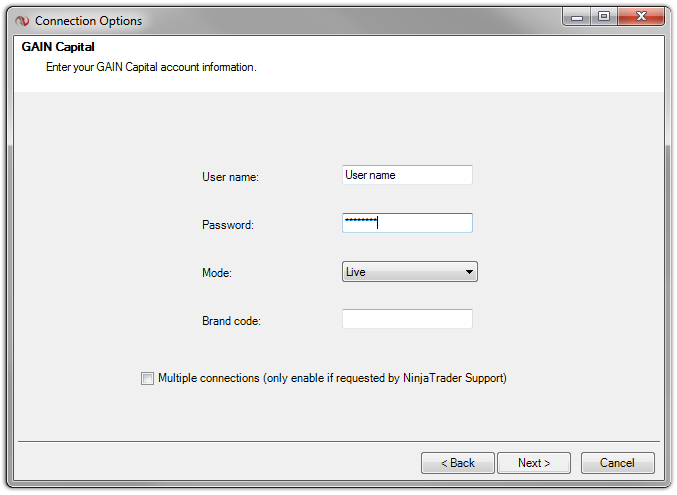
Task: Click the 'Mode:' label
Action: 217,273
